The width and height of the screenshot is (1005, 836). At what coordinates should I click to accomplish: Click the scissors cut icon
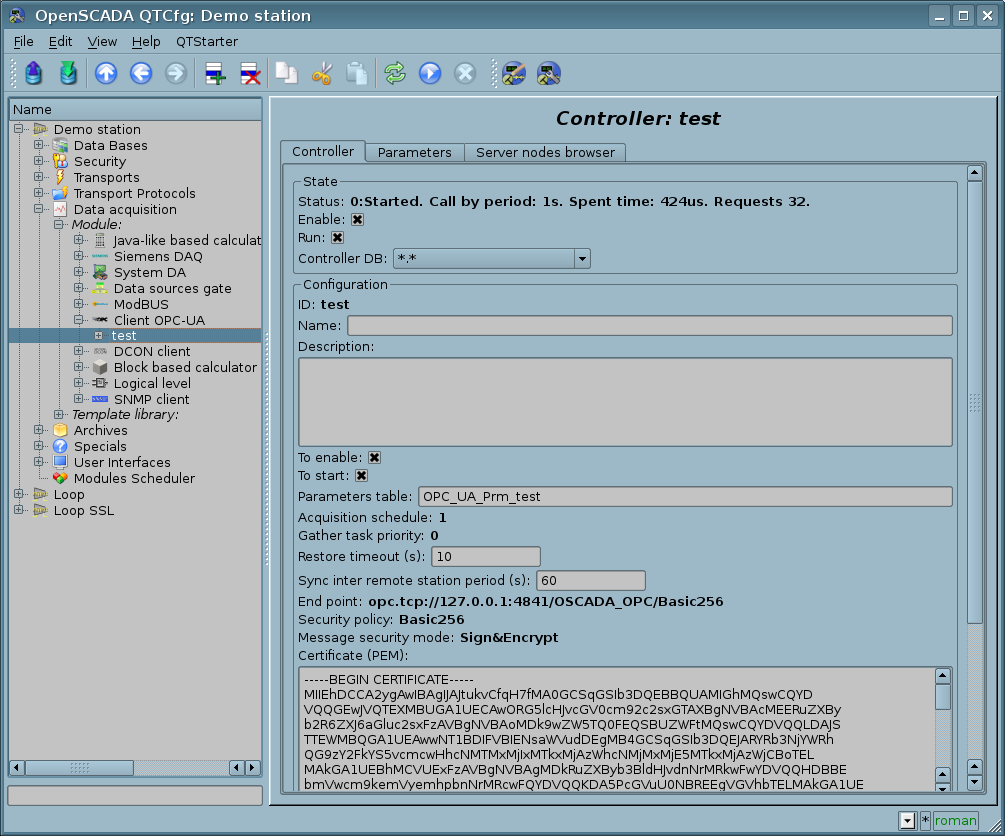pos(322,73)
